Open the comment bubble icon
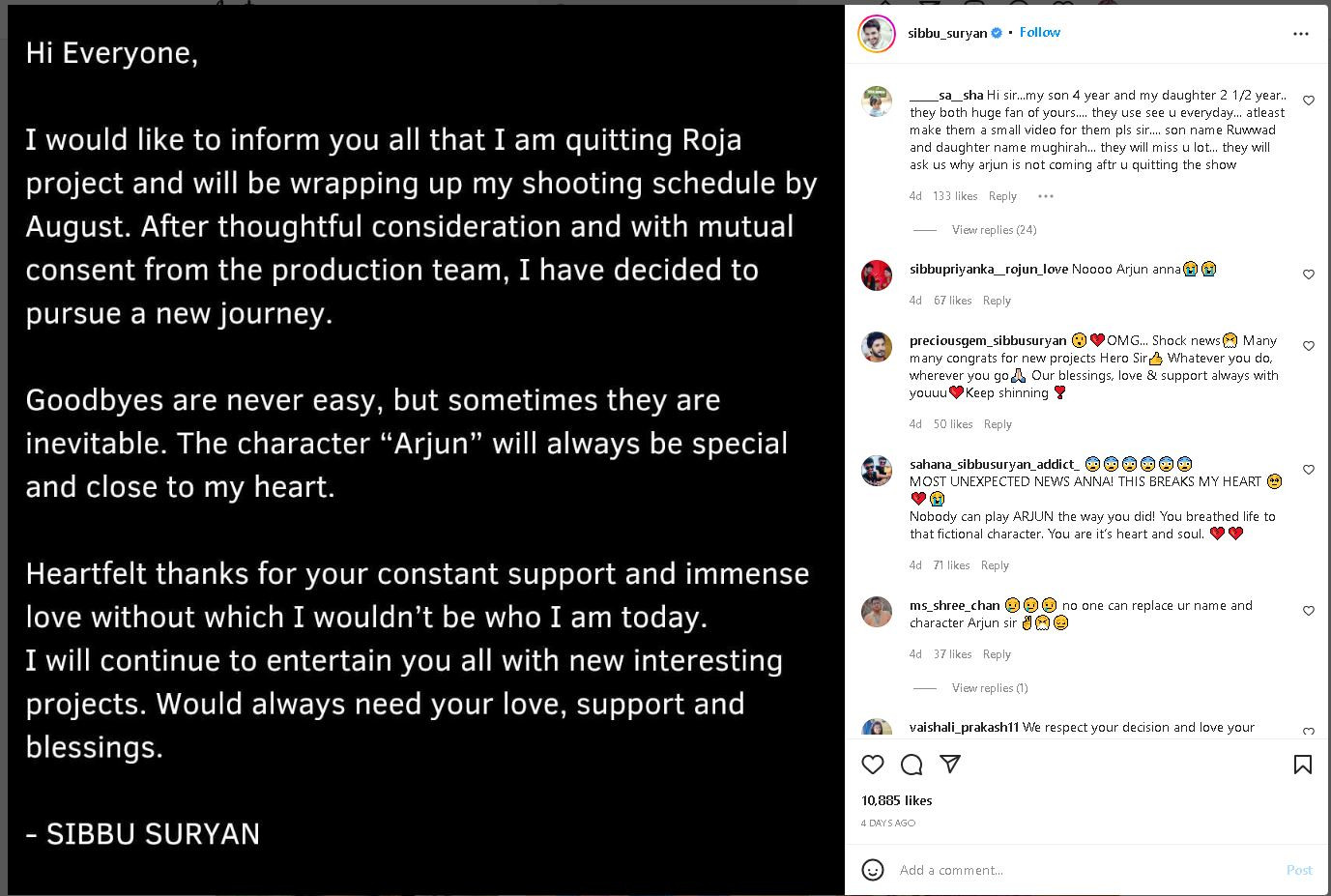 (911, 765)
